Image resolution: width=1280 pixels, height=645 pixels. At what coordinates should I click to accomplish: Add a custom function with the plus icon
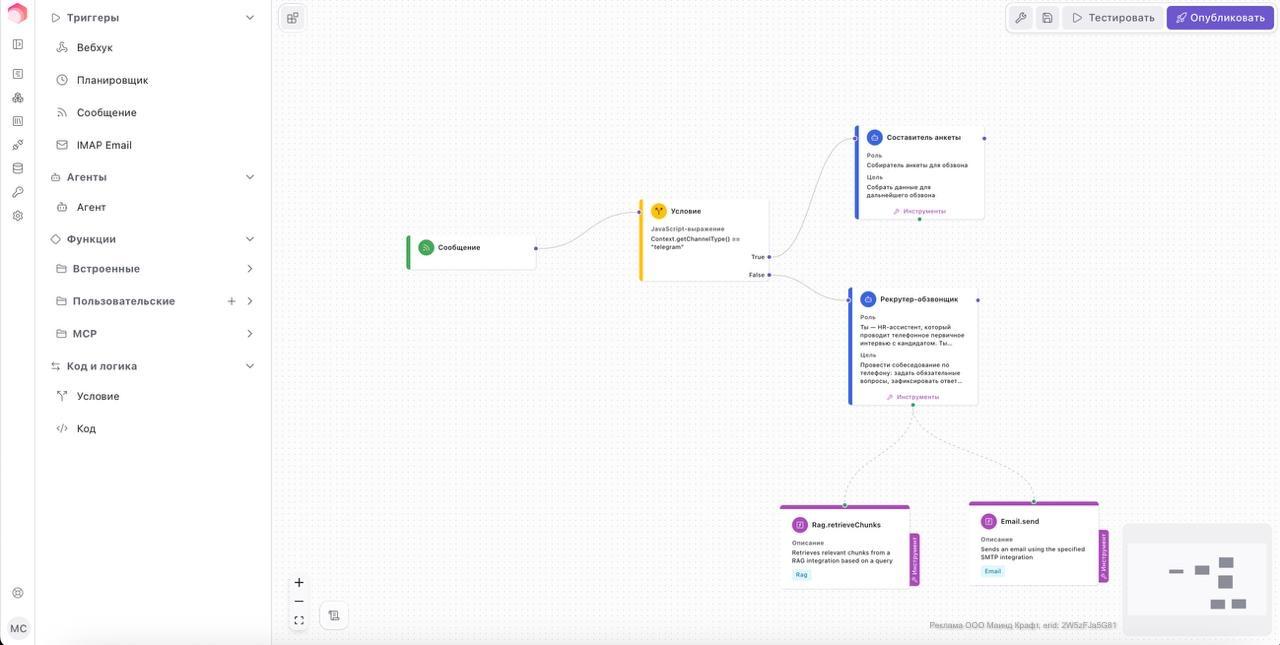231,301
